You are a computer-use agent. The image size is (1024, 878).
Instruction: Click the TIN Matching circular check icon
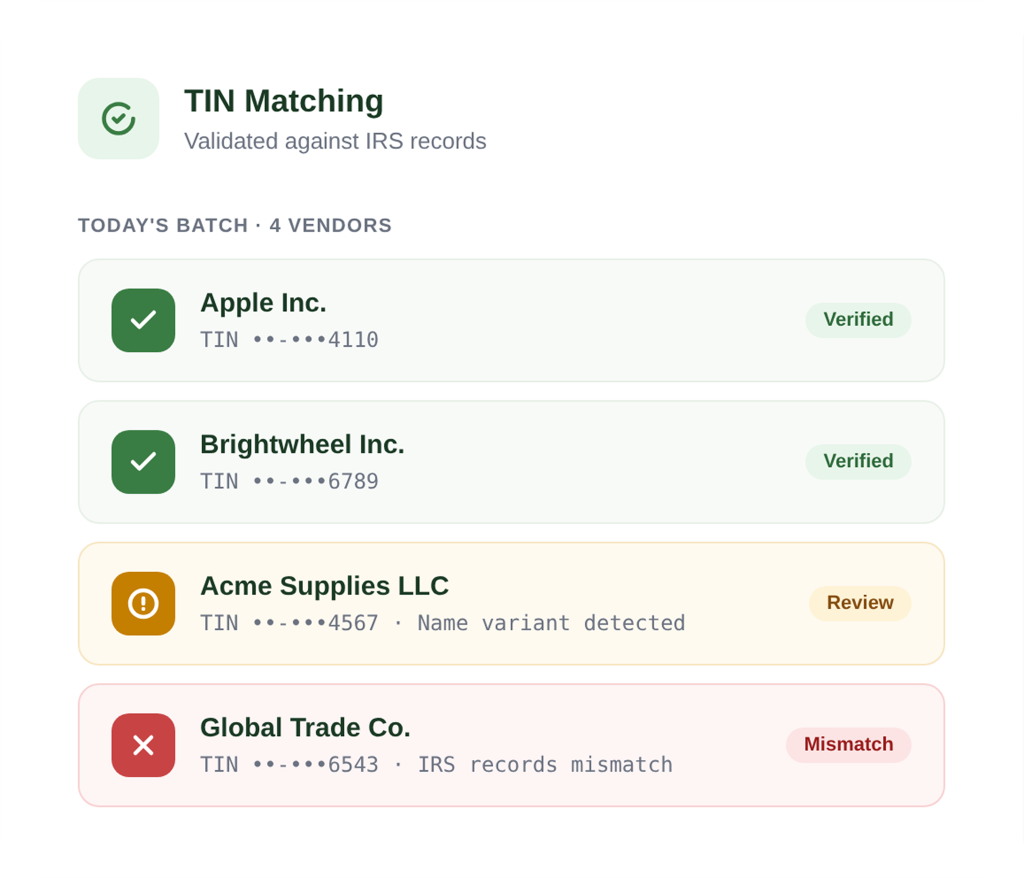[x=118, y=118]
